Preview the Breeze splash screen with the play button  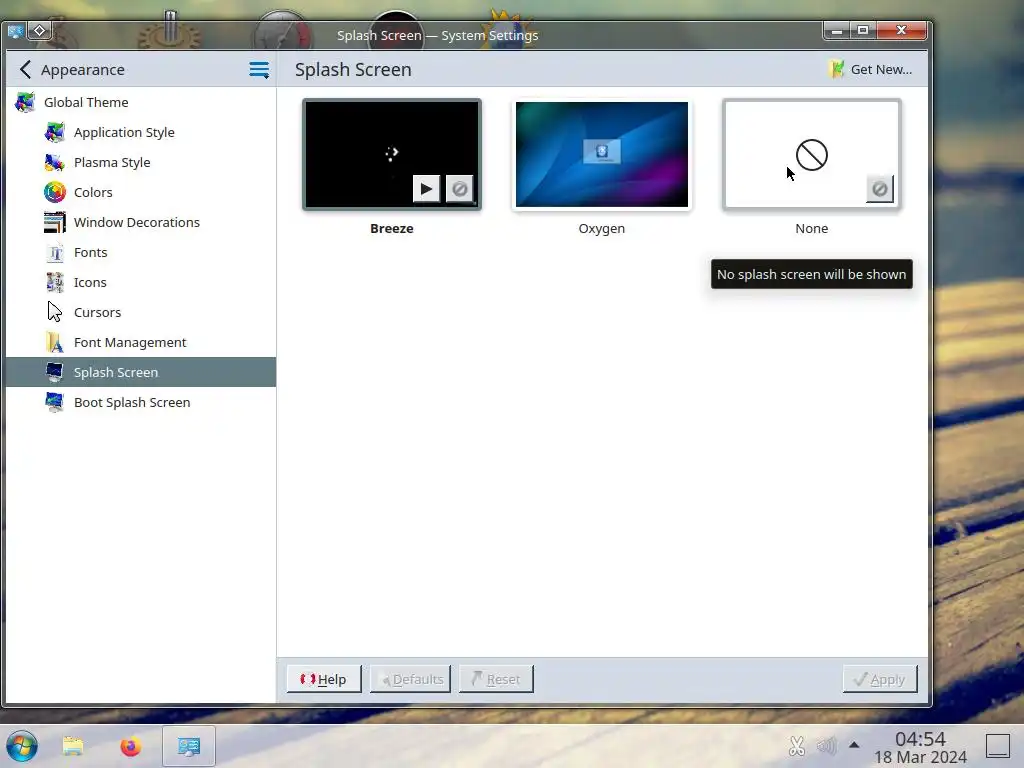[426, 189]
